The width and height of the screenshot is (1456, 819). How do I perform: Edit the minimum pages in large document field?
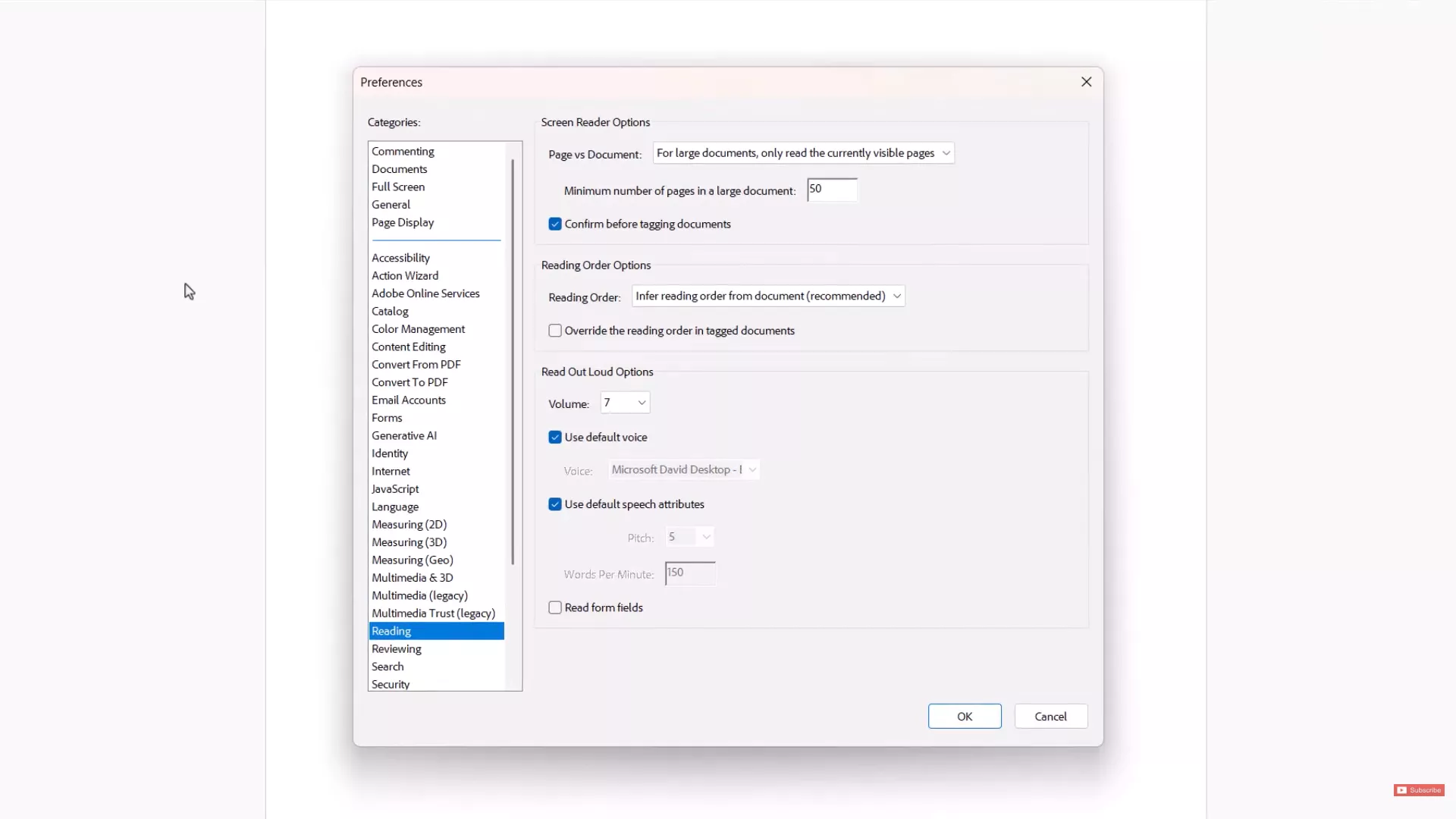[832, 189]
